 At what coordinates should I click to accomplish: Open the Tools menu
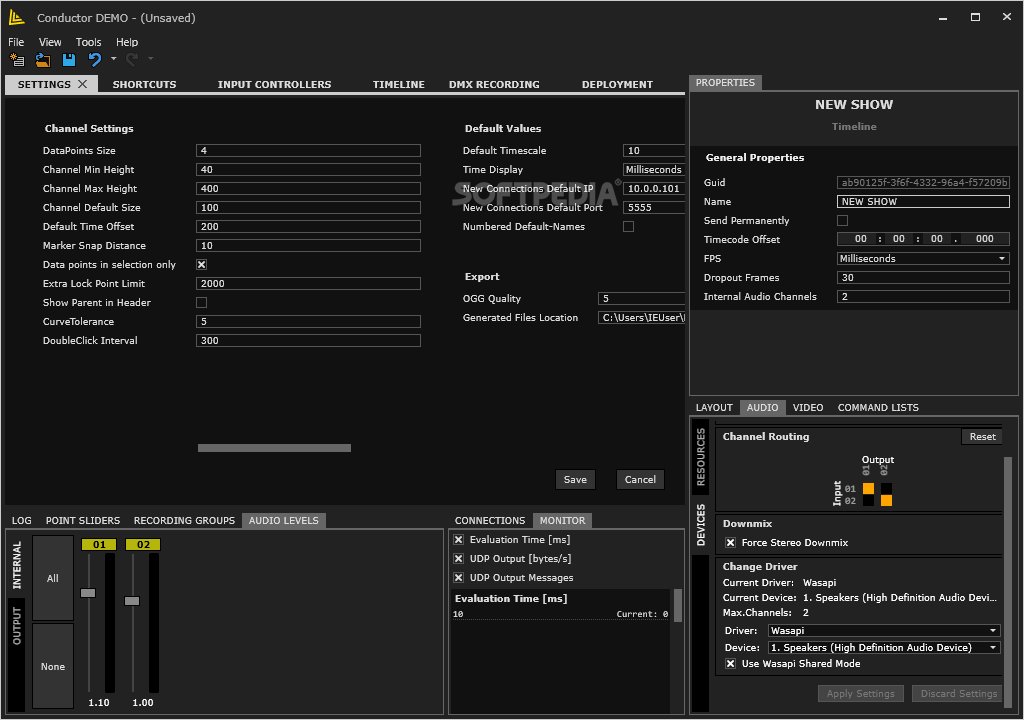pos(88,42)
